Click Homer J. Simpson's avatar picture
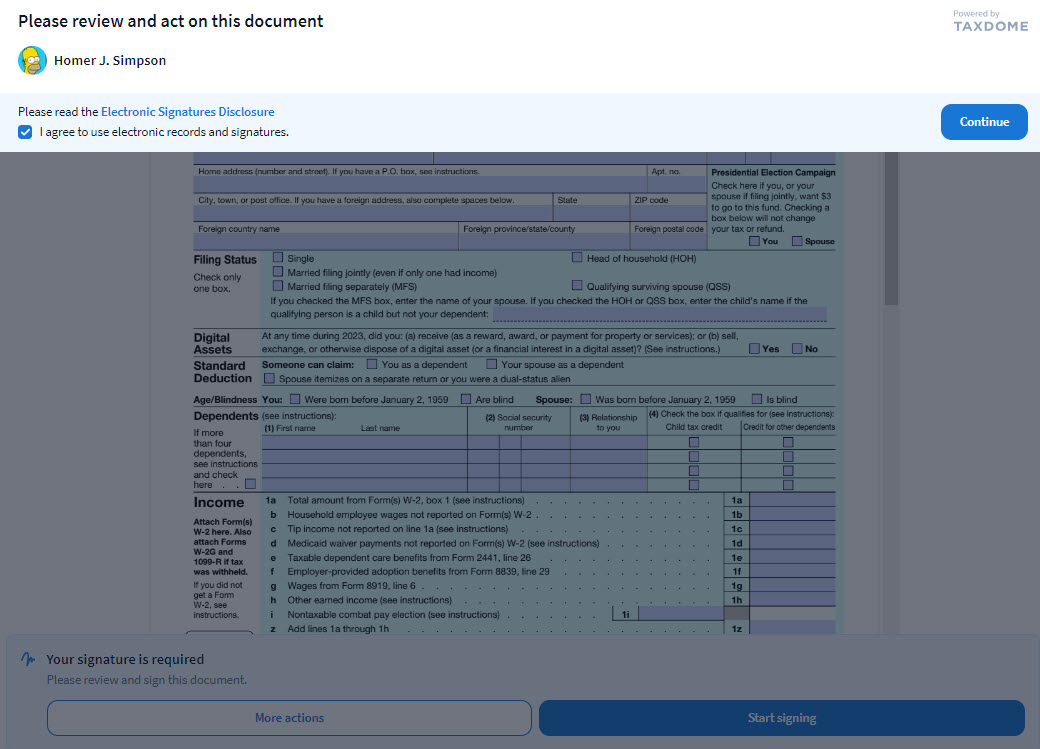The width and height of the screenshot is (1040, 749). coord(32,60)
